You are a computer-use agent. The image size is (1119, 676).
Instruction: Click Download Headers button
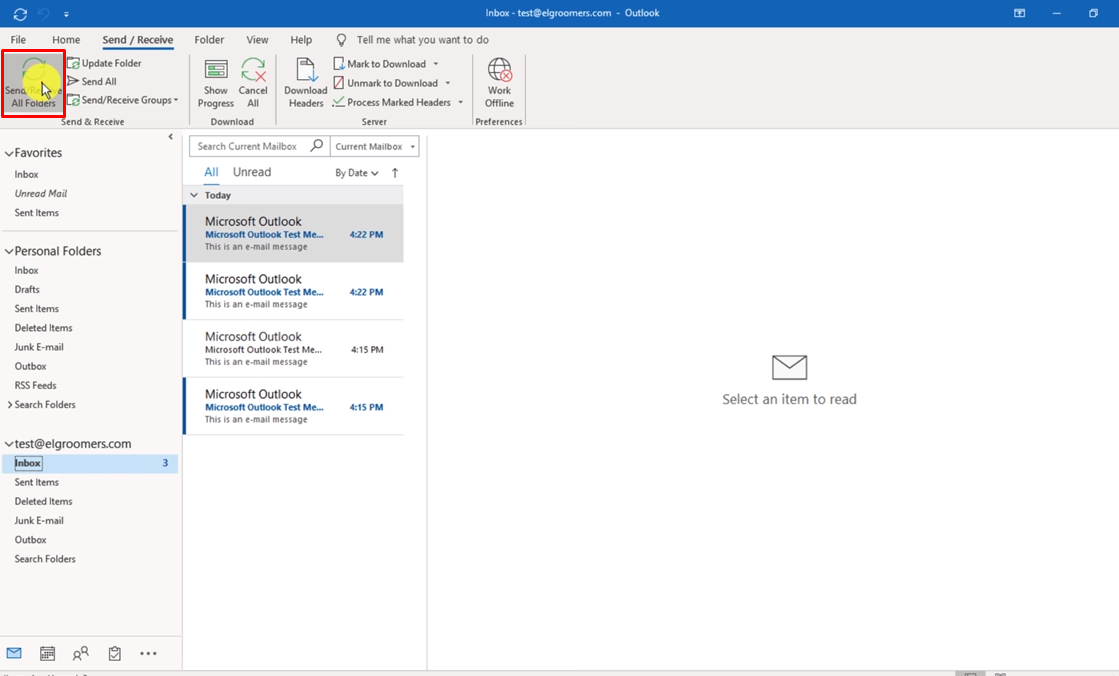(x=305, y=84)
